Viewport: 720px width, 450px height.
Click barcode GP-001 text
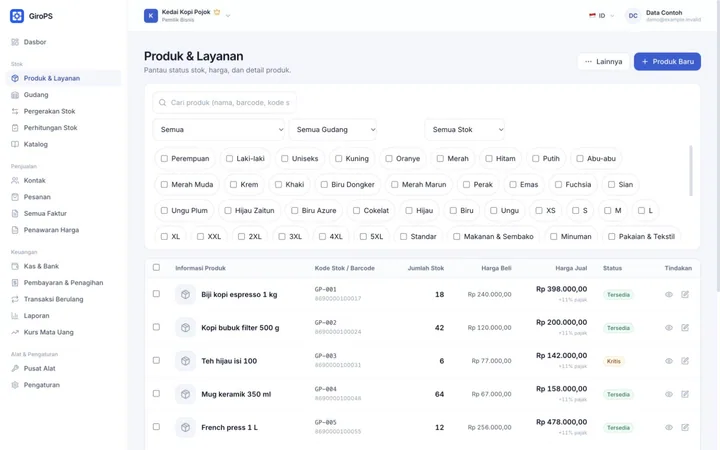tap(326, 290)
